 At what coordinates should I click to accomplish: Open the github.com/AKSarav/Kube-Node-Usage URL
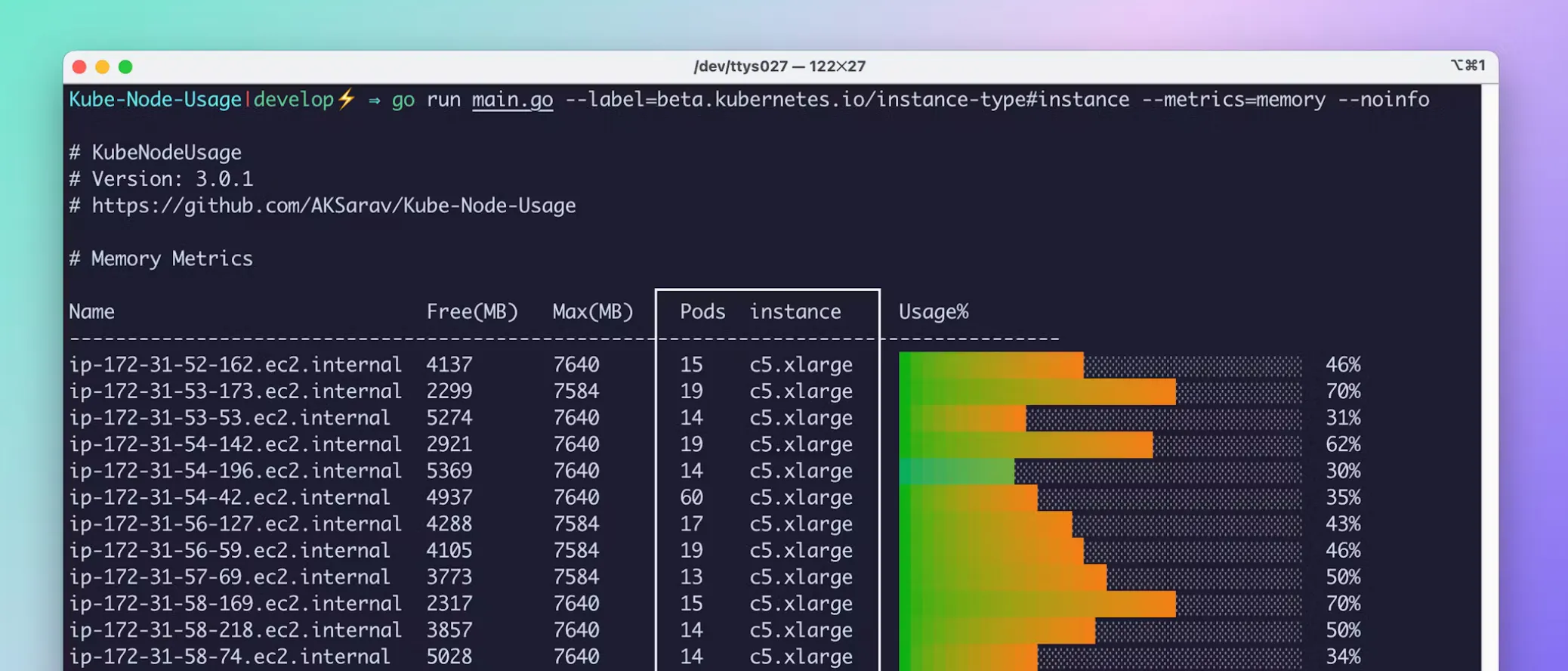(334, 206)
